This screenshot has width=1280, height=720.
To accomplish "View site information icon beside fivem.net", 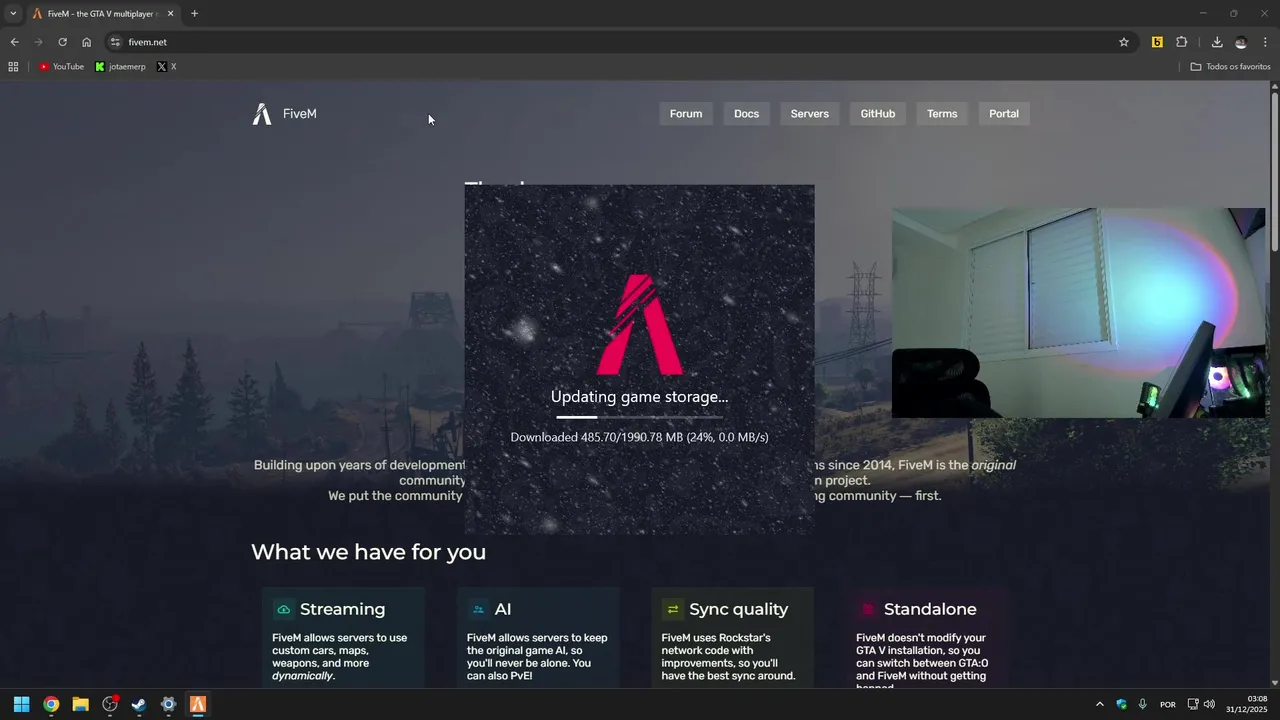I will tap(115, 42).
